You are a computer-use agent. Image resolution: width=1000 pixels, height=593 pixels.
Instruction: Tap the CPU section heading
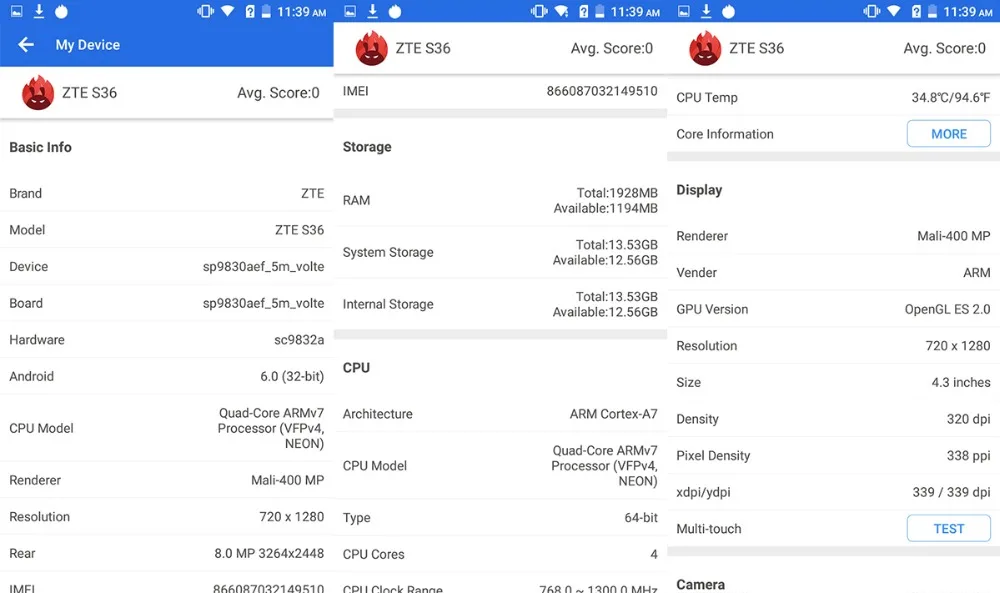pyautogui.click(x=356, y=368)
